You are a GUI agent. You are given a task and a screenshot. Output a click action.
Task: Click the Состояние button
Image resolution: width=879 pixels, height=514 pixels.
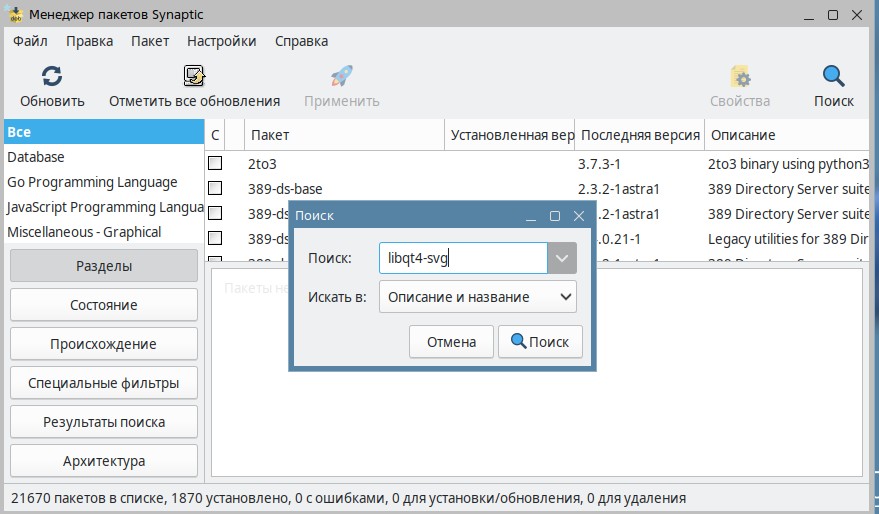coord(104,305)
